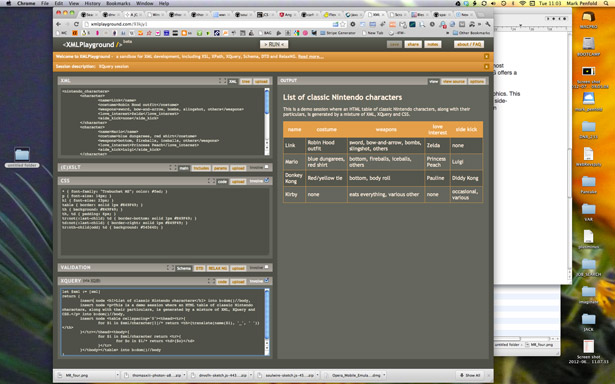Select Schema tab in VALIDATION panel
The image size is (615, 384).
[184, 268]
